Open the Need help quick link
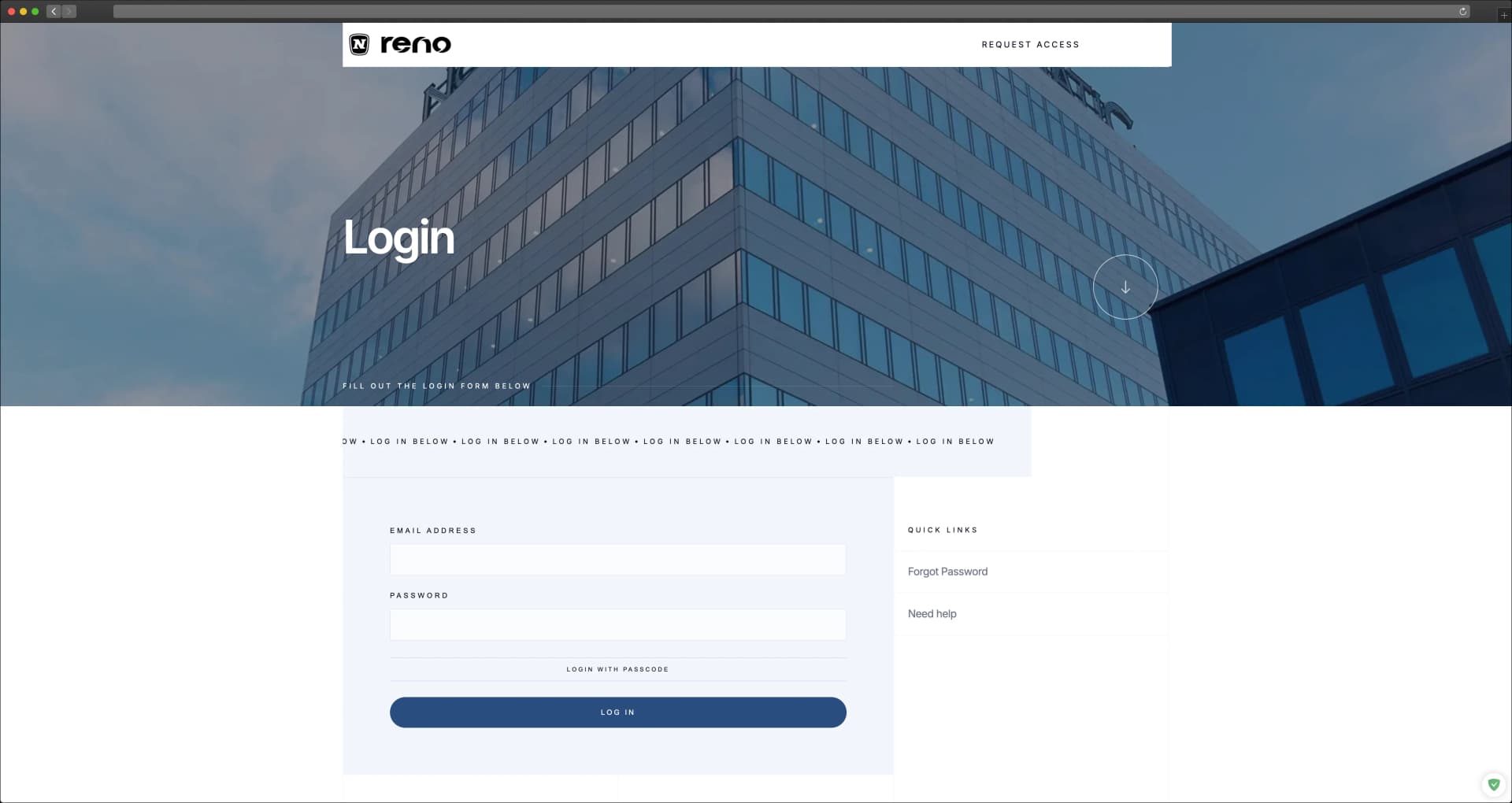1512x803 pixels. pyautogui.click(x=932, y=614)
